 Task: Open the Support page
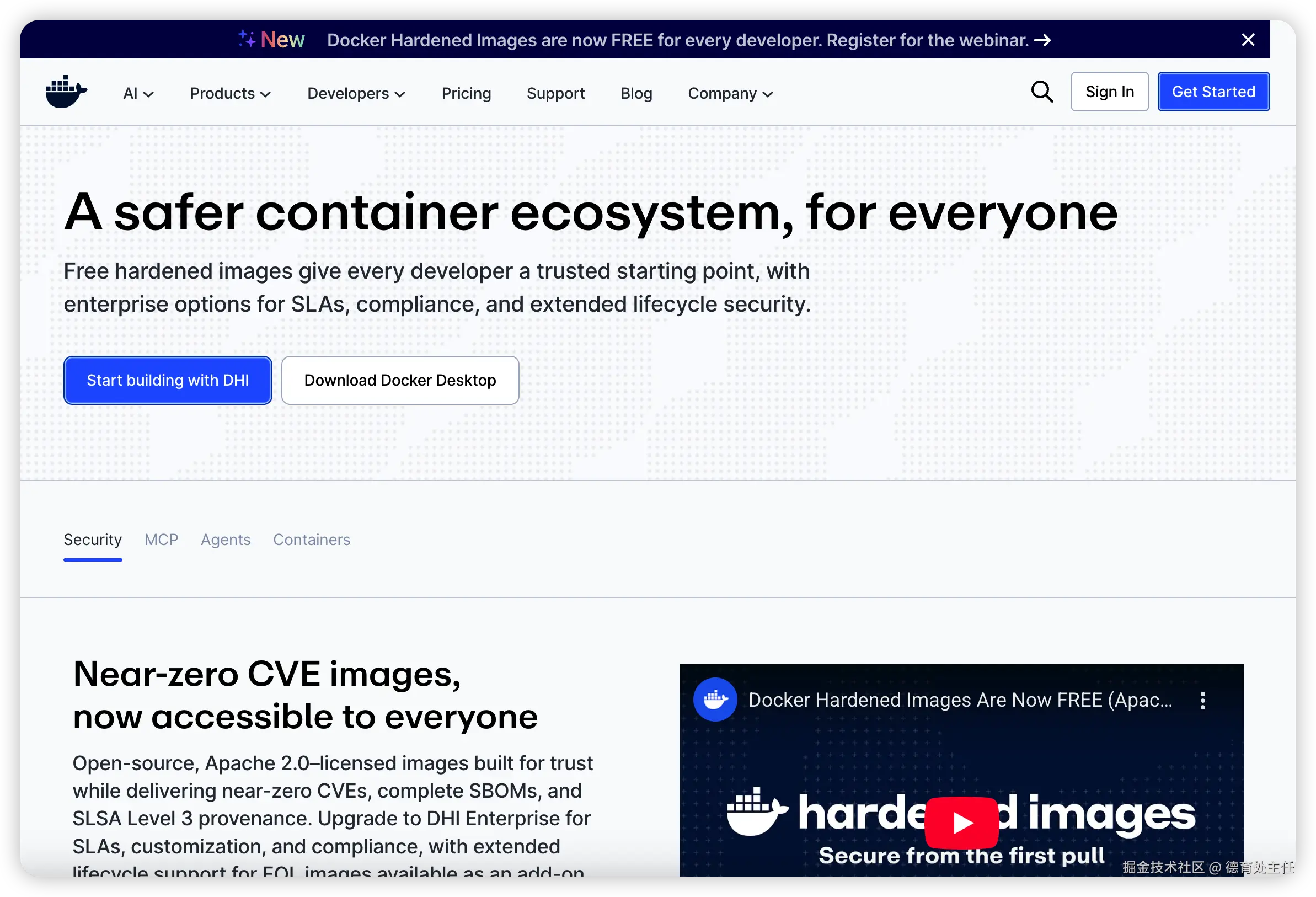(x=555, y=93)
